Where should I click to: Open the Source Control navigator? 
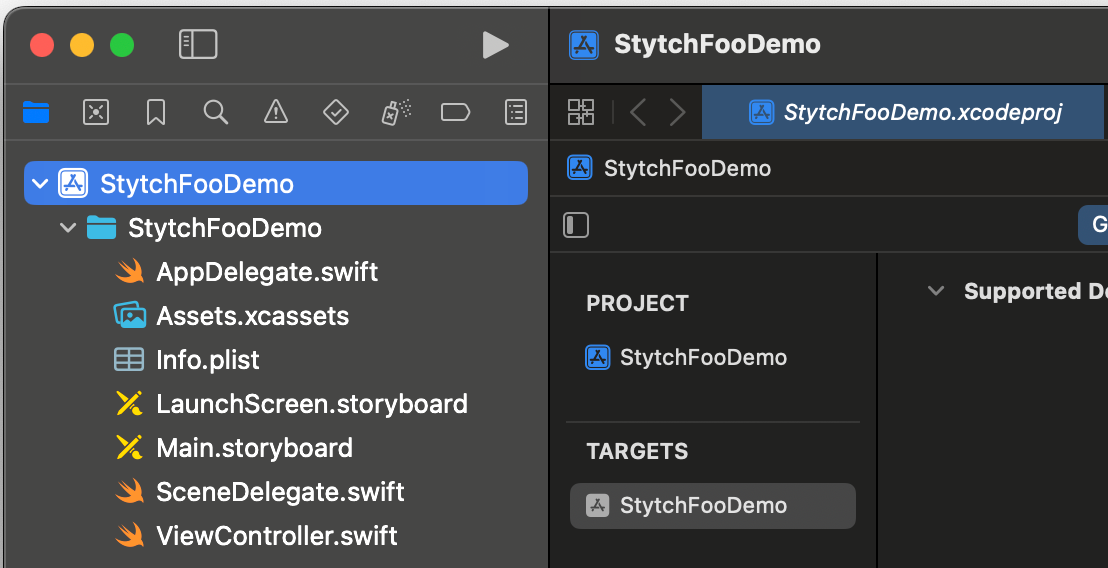(x=96, y=112)
